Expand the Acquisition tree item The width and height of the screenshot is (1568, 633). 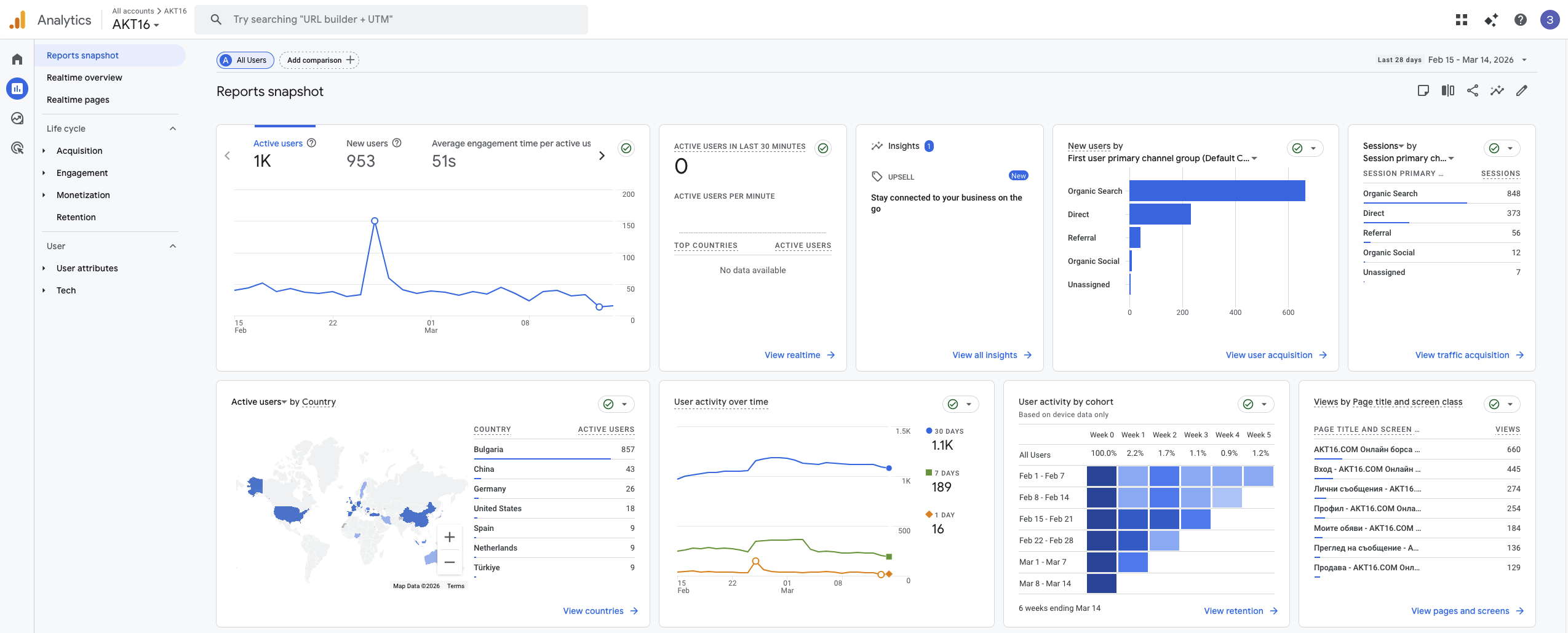(x=44, y=151)
